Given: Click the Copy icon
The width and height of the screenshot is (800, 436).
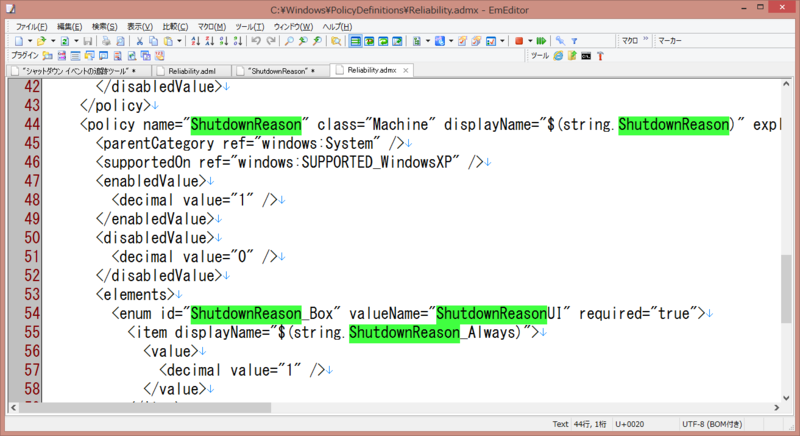Looking at the screenshot, I should pyautogui.click(x=153, y=41).
